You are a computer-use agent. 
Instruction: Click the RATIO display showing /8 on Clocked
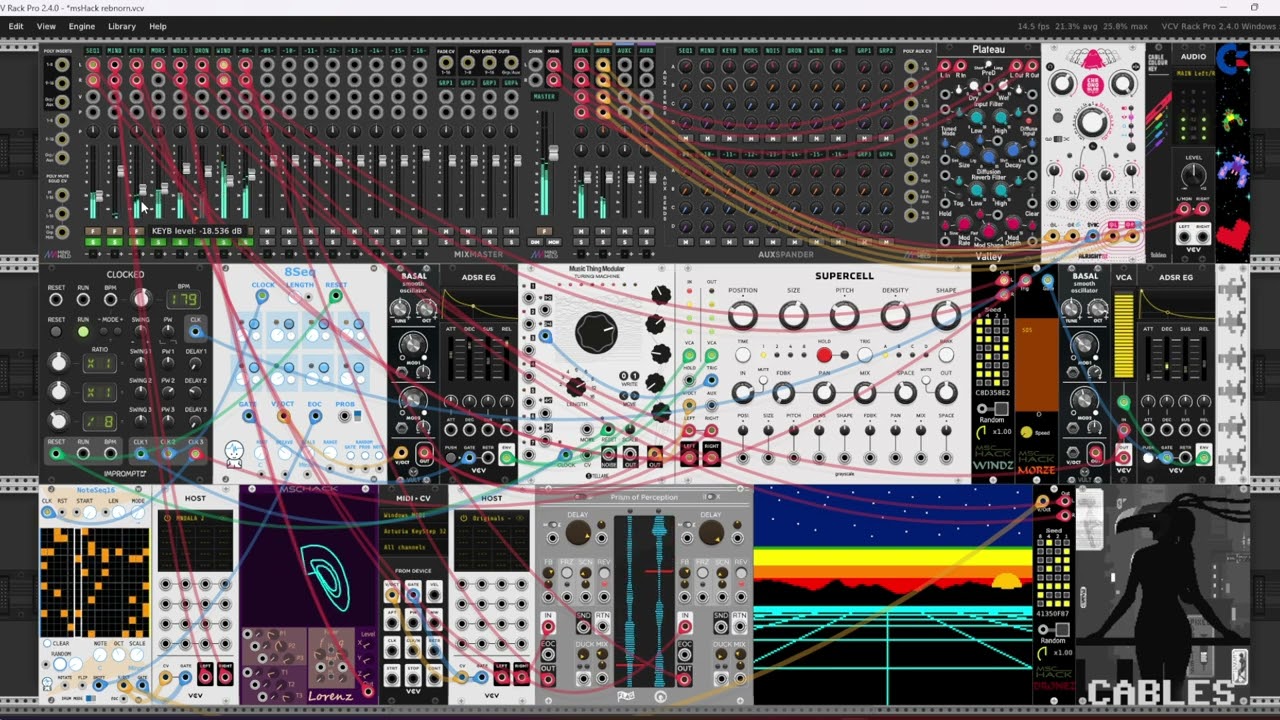pyautogui.click(x=100, y=421)
